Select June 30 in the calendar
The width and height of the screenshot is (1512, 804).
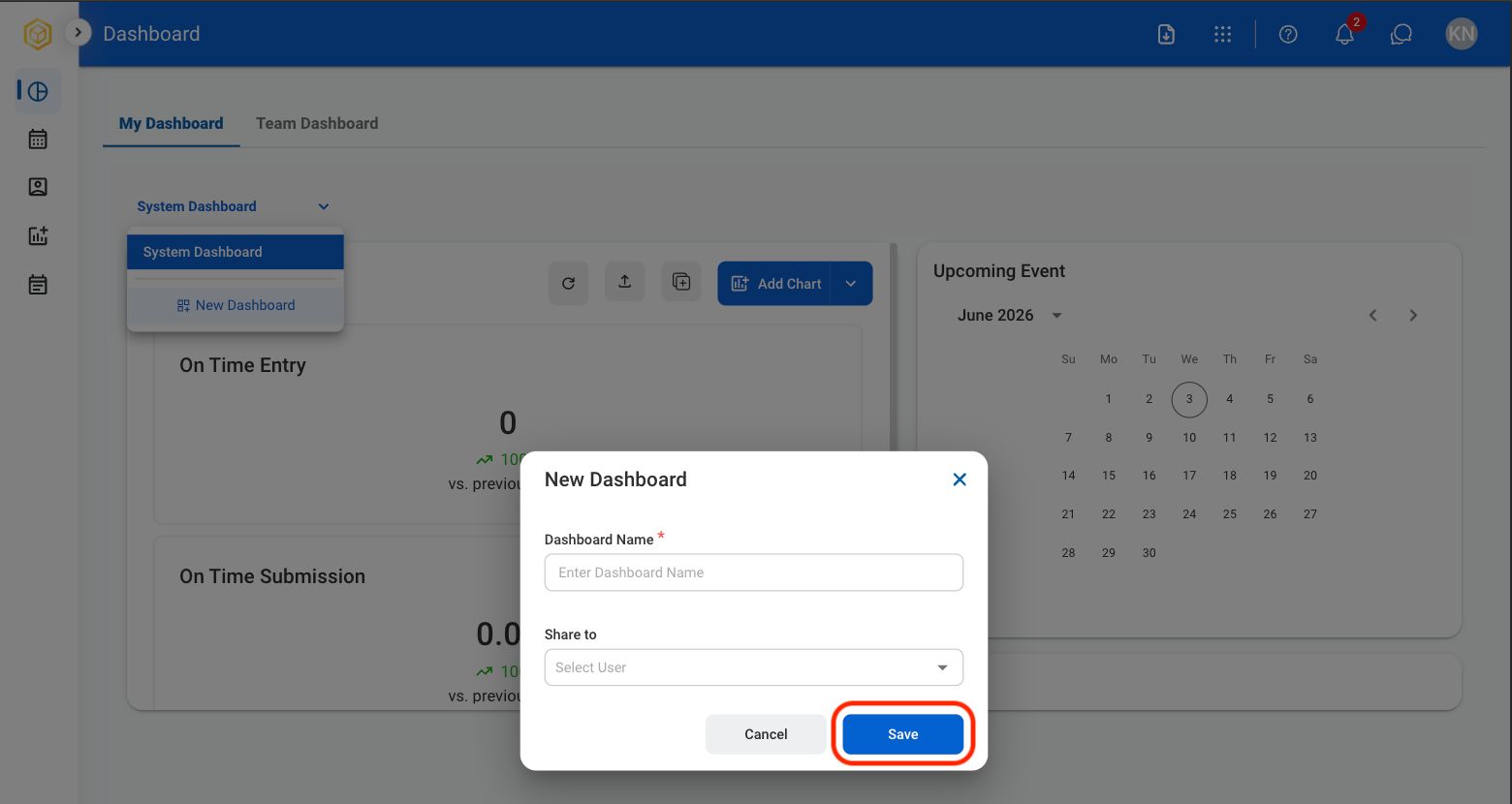click(x=1150, y=553)
